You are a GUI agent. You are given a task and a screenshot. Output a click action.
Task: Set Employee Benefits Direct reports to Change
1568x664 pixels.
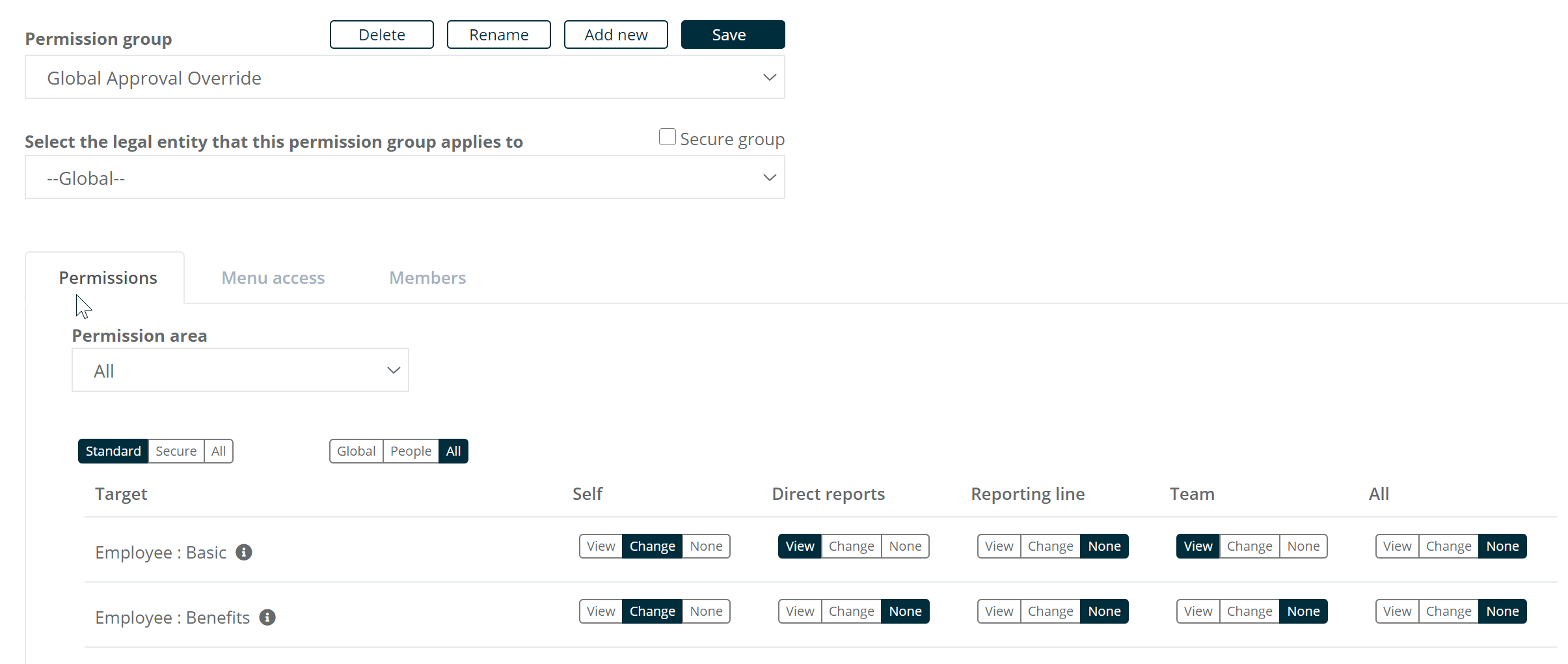pyautogui.click(x=851, y=611)
